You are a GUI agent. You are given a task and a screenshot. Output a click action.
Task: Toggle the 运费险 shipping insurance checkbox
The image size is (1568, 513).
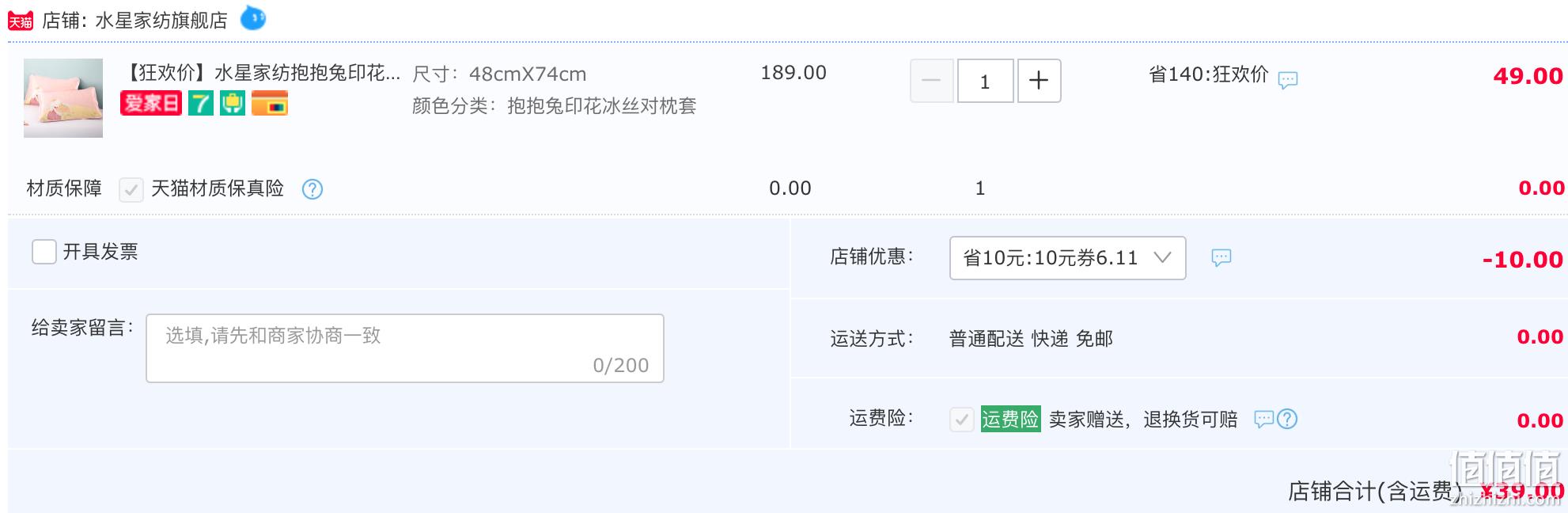pyautogui.click(x=962, y=419)
